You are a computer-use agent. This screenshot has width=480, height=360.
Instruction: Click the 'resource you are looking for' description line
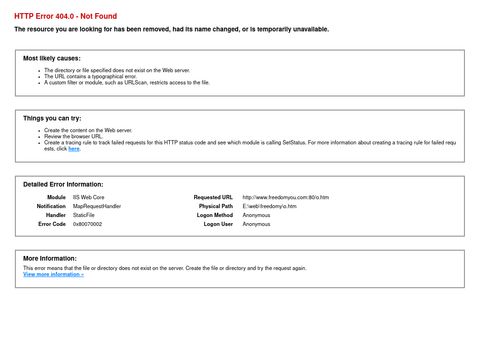point(171,29)
